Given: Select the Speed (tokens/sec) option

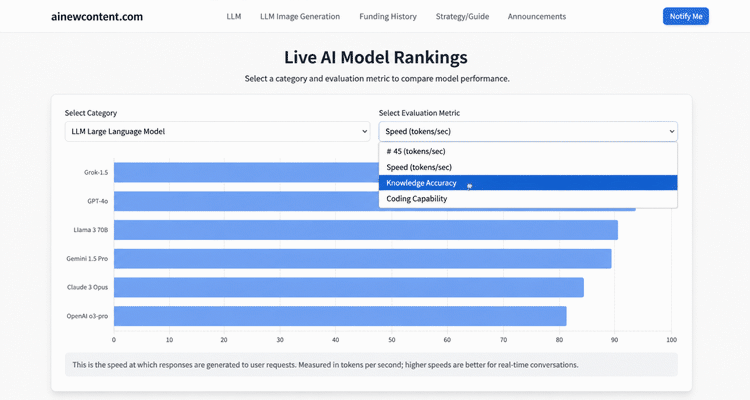Looking at the screenshot, I should point(528,167).
